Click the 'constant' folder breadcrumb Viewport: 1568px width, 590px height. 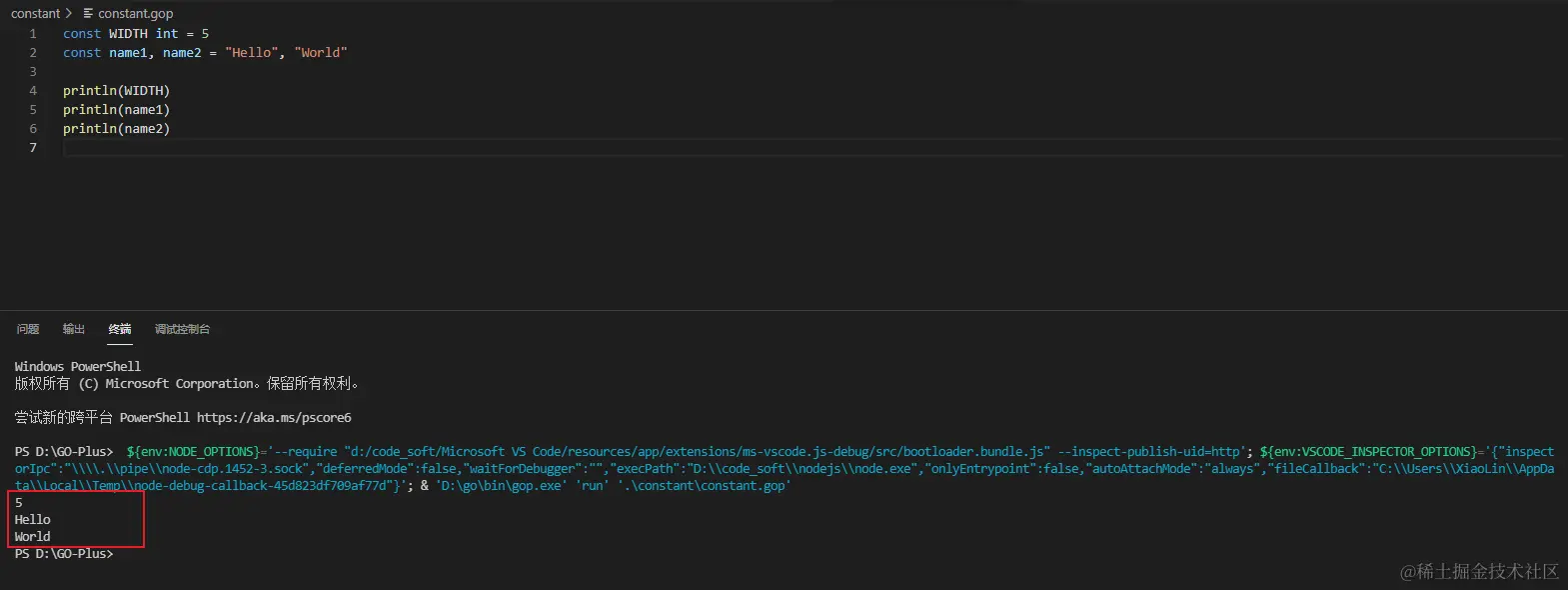36,13
